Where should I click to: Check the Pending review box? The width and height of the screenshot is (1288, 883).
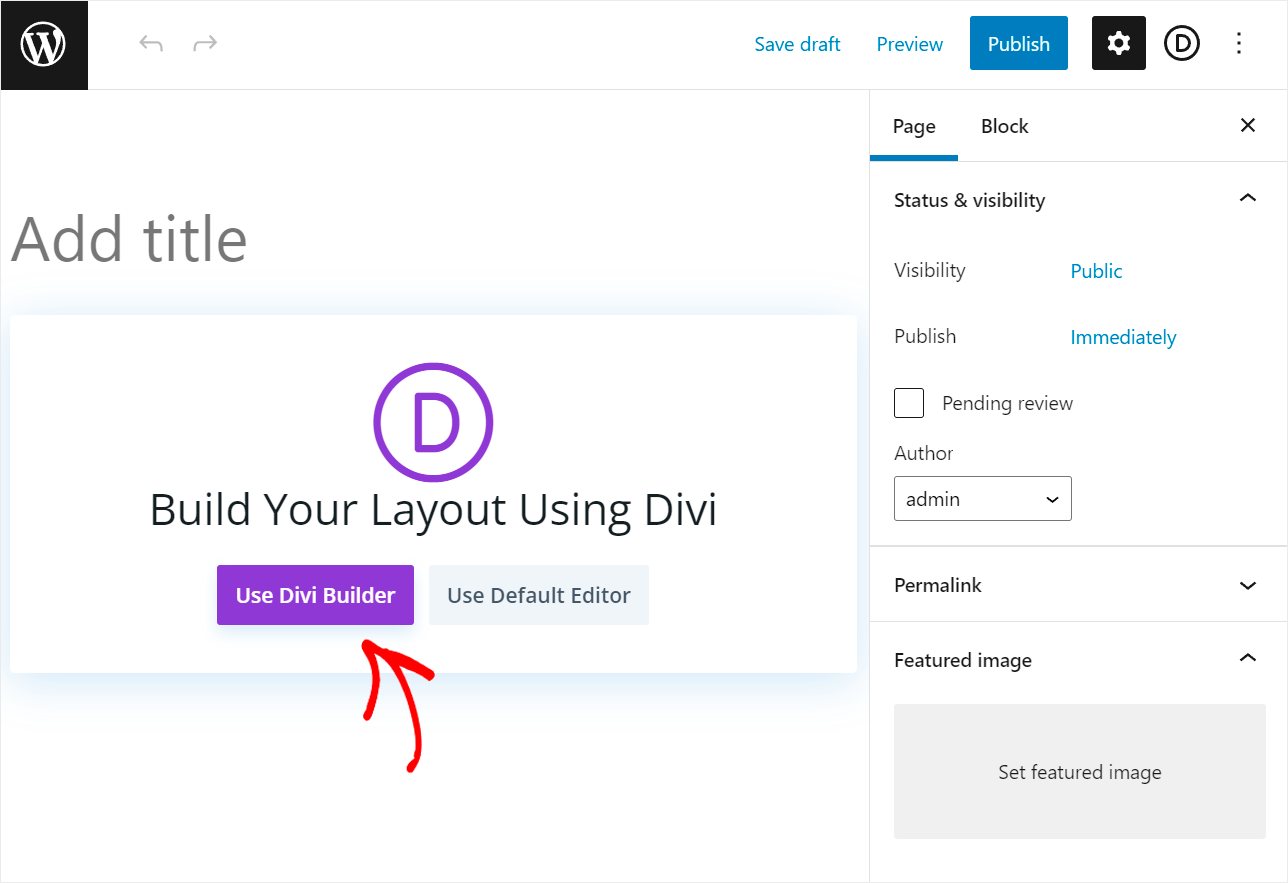point(909,403)
